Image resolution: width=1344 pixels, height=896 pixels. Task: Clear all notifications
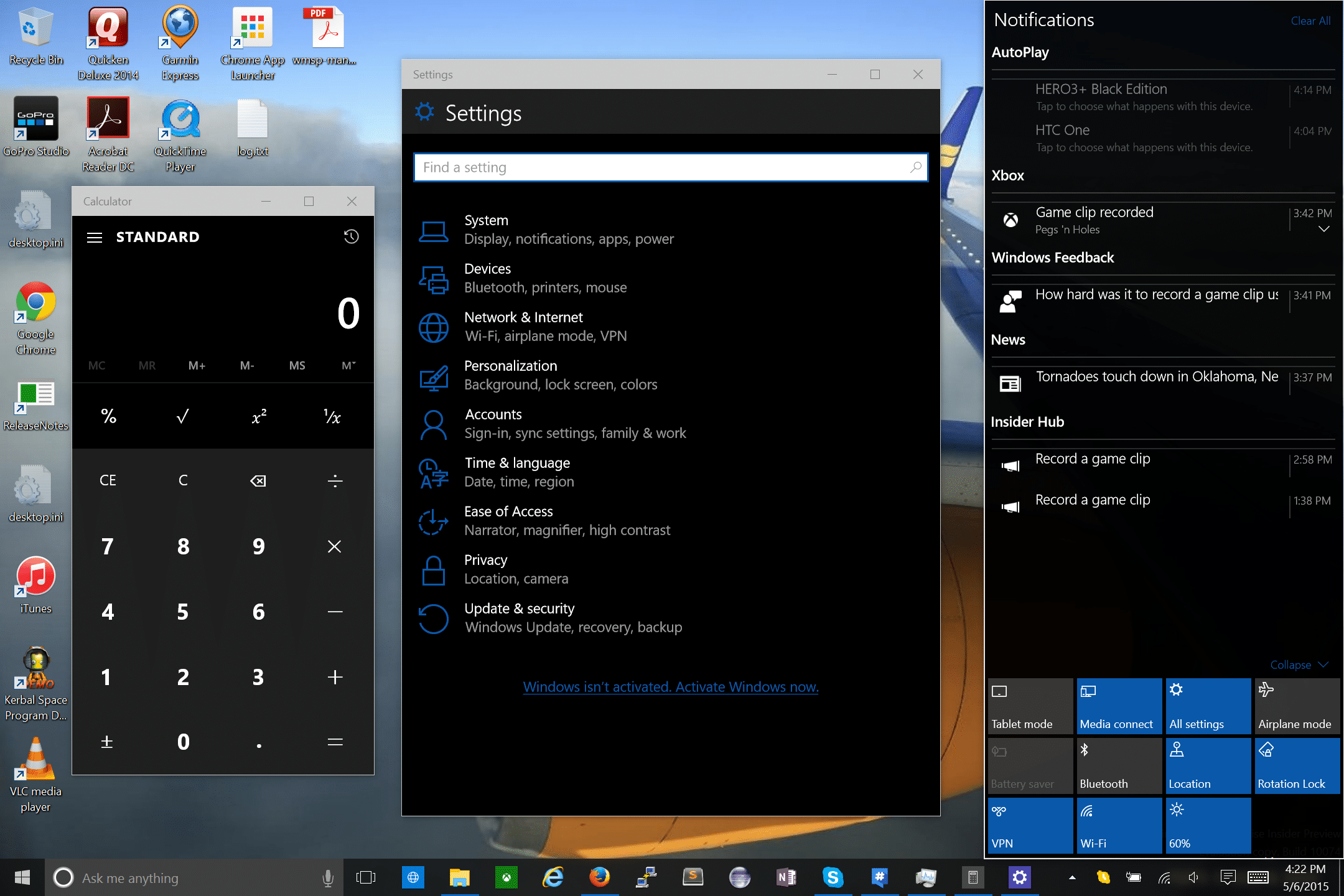point(1310,21)
